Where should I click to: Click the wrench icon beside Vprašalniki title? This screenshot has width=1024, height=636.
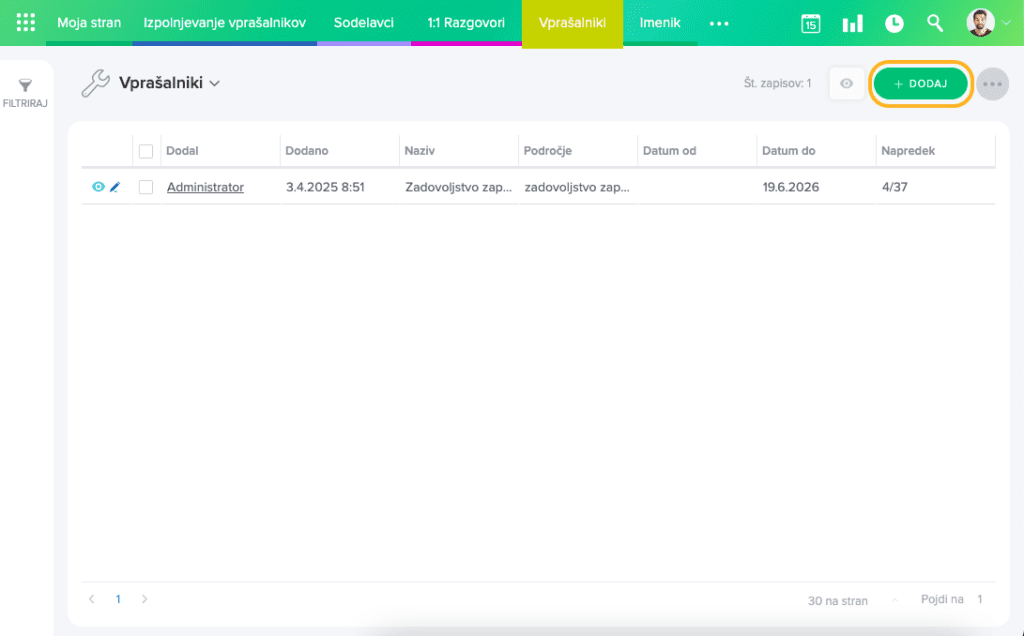pos(95,83)
